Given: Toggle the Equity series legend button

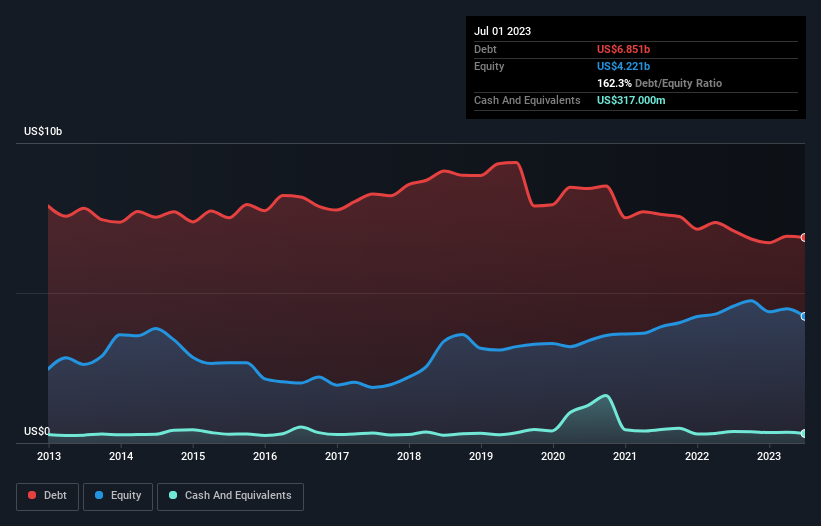Looking at the screenshot, I should click(x=118, y=496).
